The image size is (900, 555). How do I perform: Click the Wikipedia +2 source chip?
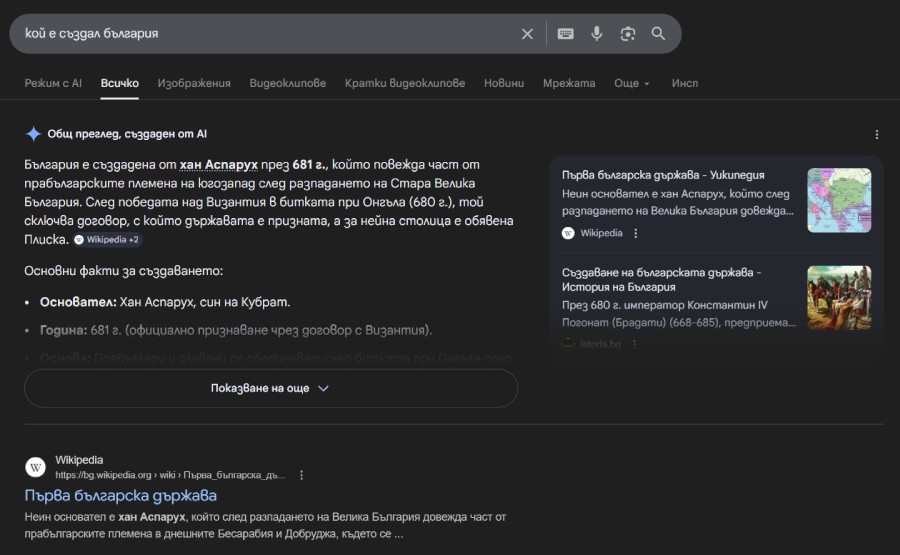[x=107, y=240]
